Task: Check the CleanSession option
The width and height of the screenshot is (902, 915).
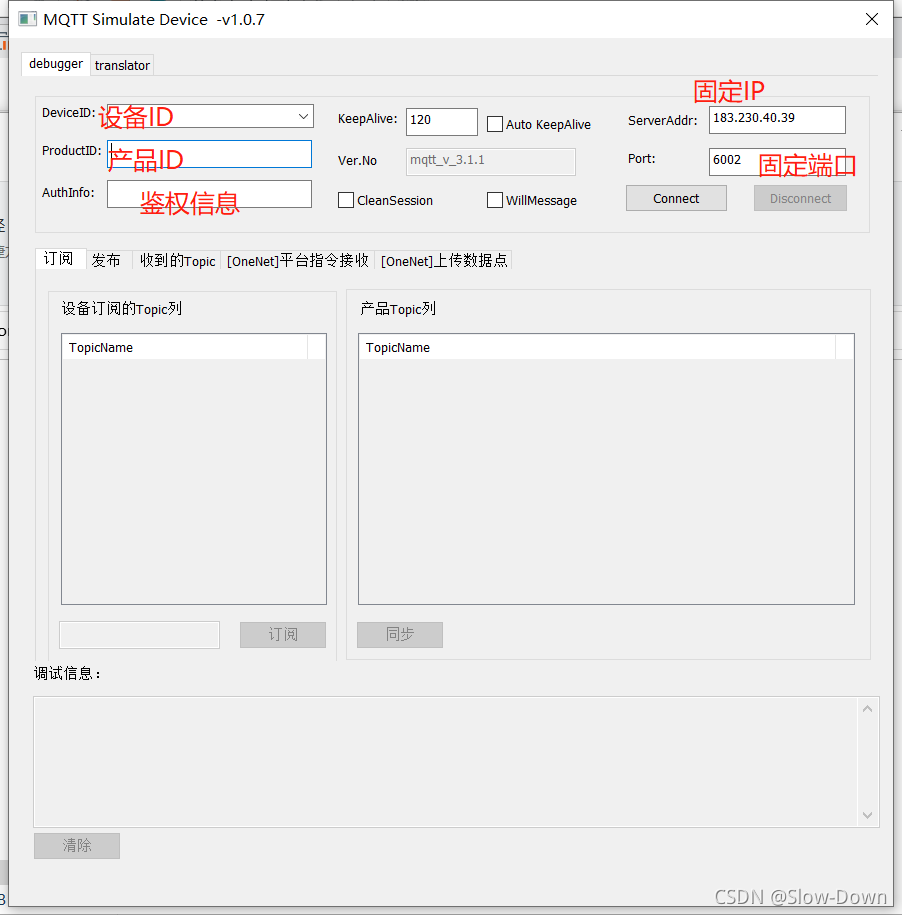Action: point(345,200)
